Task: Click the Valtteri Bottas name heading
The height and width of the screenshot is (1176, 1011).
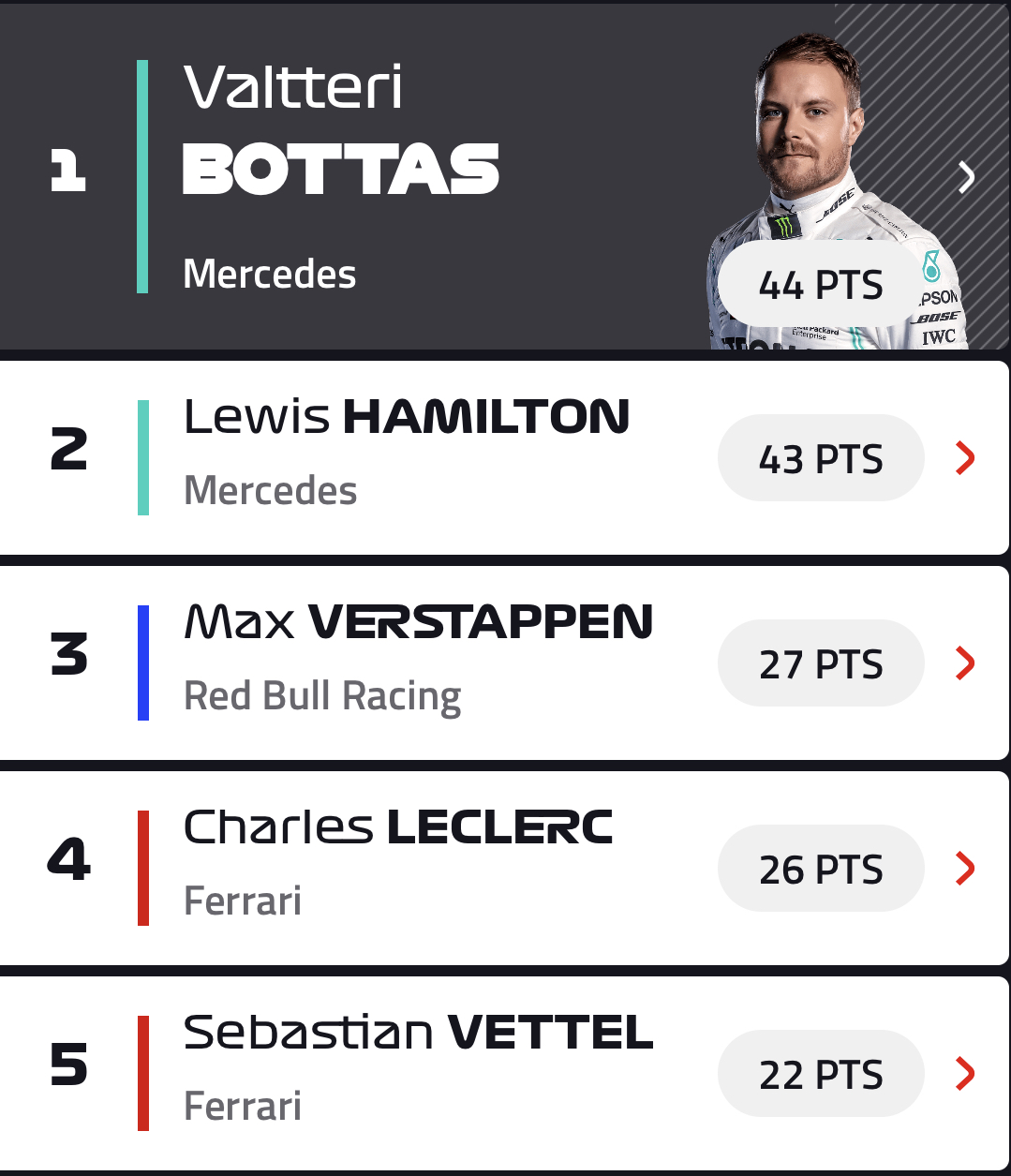Action: coord(340,131)
